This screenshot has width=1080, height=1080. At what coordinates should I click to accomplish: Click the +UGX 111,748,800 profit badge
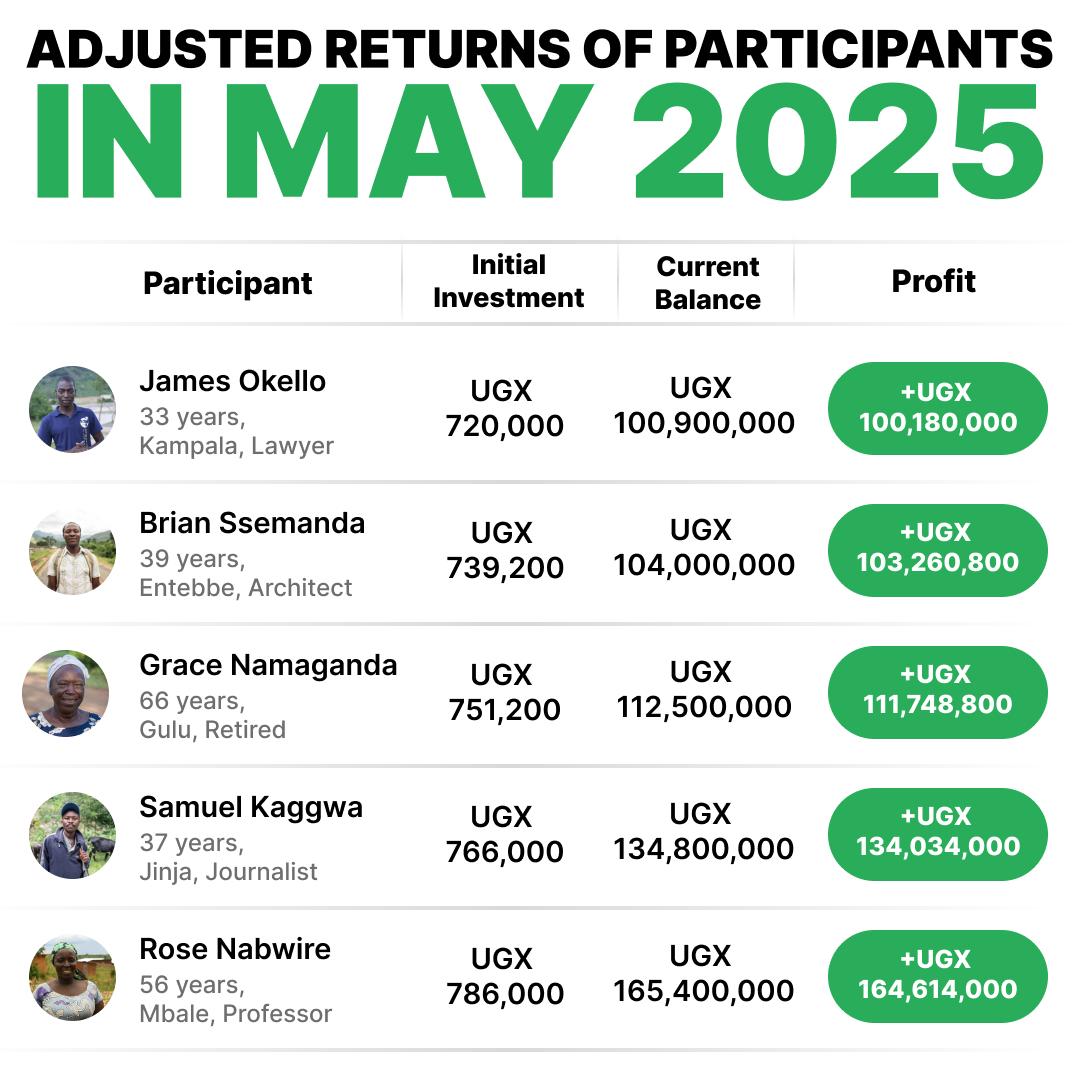(937, 692)
